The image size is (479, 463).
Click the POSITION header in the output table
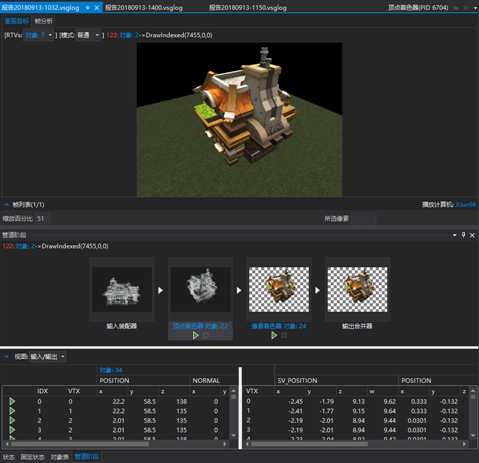(x=416, y=380)
